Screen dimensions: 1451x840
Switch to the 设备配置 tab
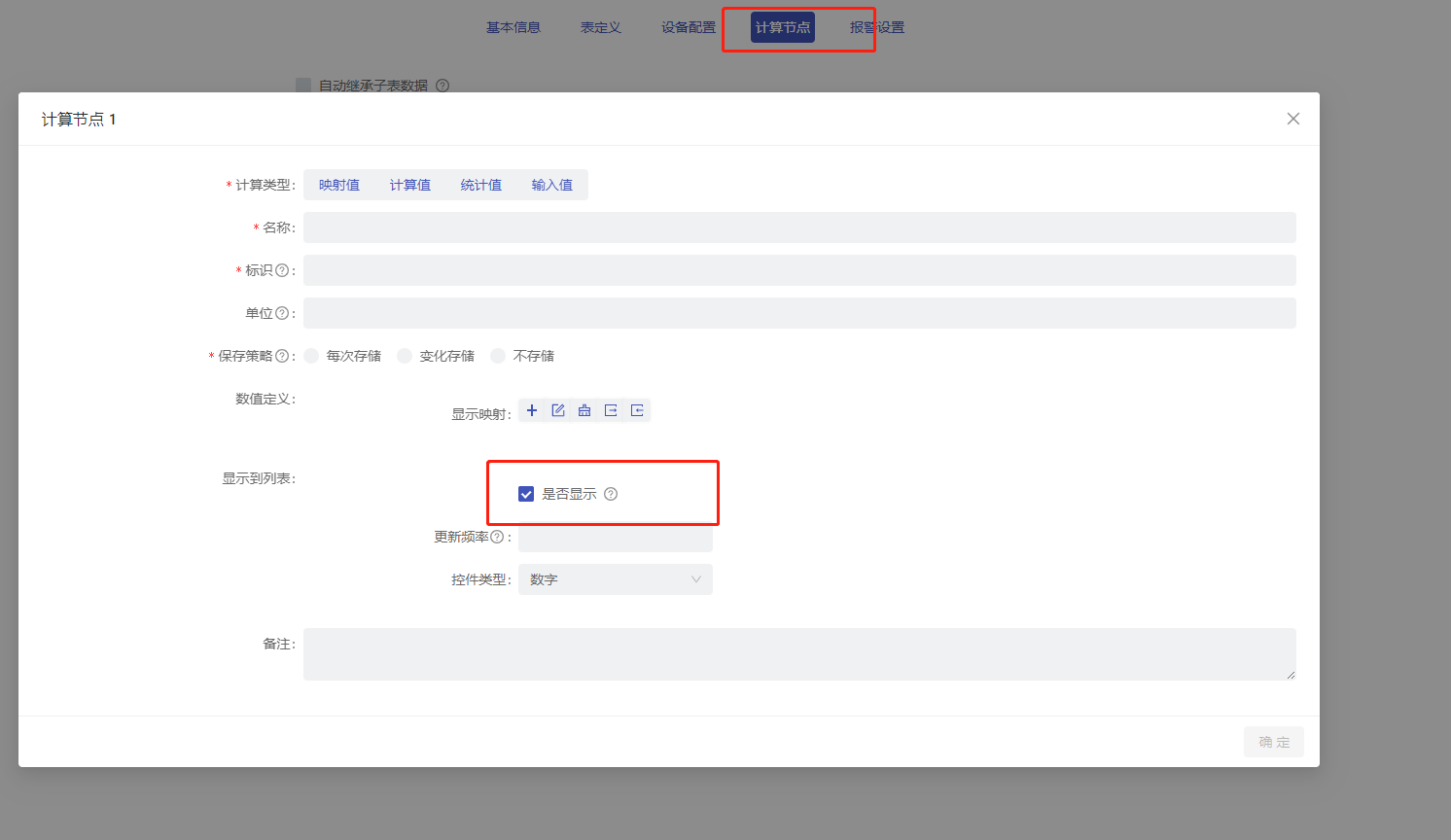[689, 27]
